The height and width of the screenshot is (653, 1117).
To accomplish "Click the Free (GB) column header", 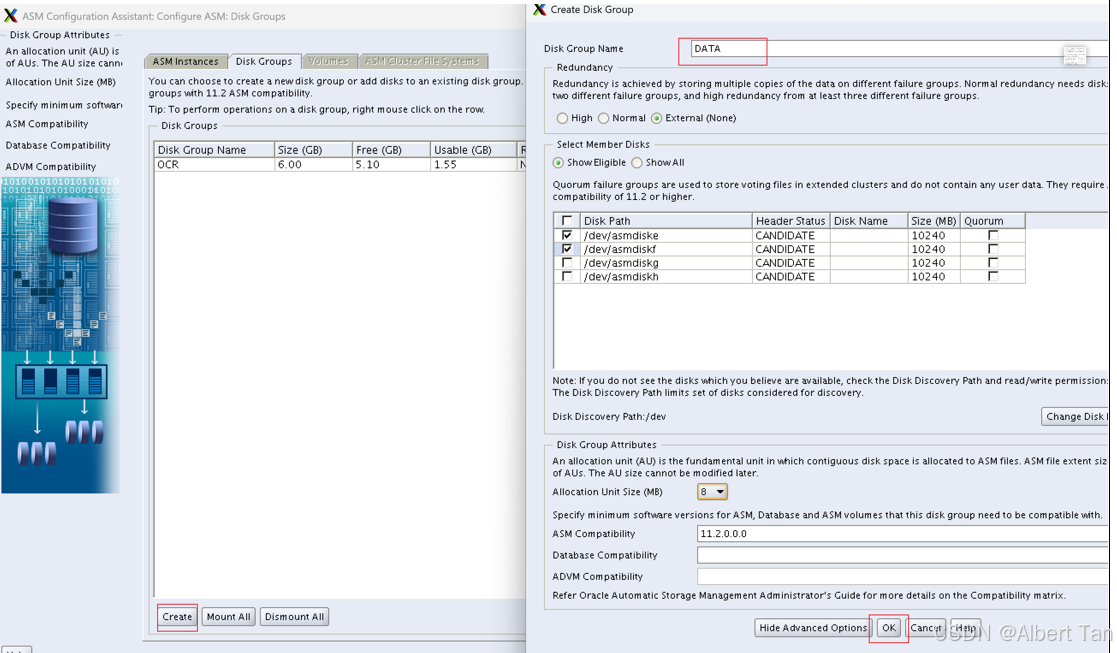I will tap(392, 150).
